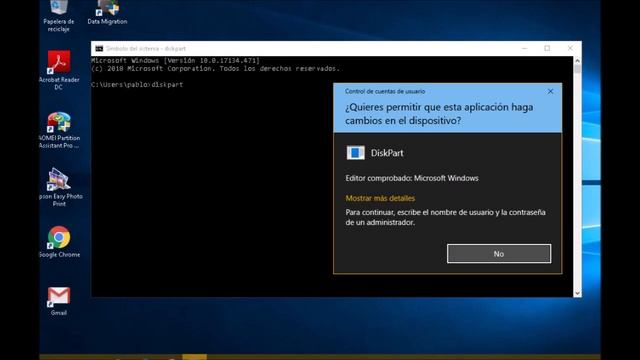Viewport: 640px width, 360px height.
Task: Click Mostrar más detalles link
Action: coord(380,198)
